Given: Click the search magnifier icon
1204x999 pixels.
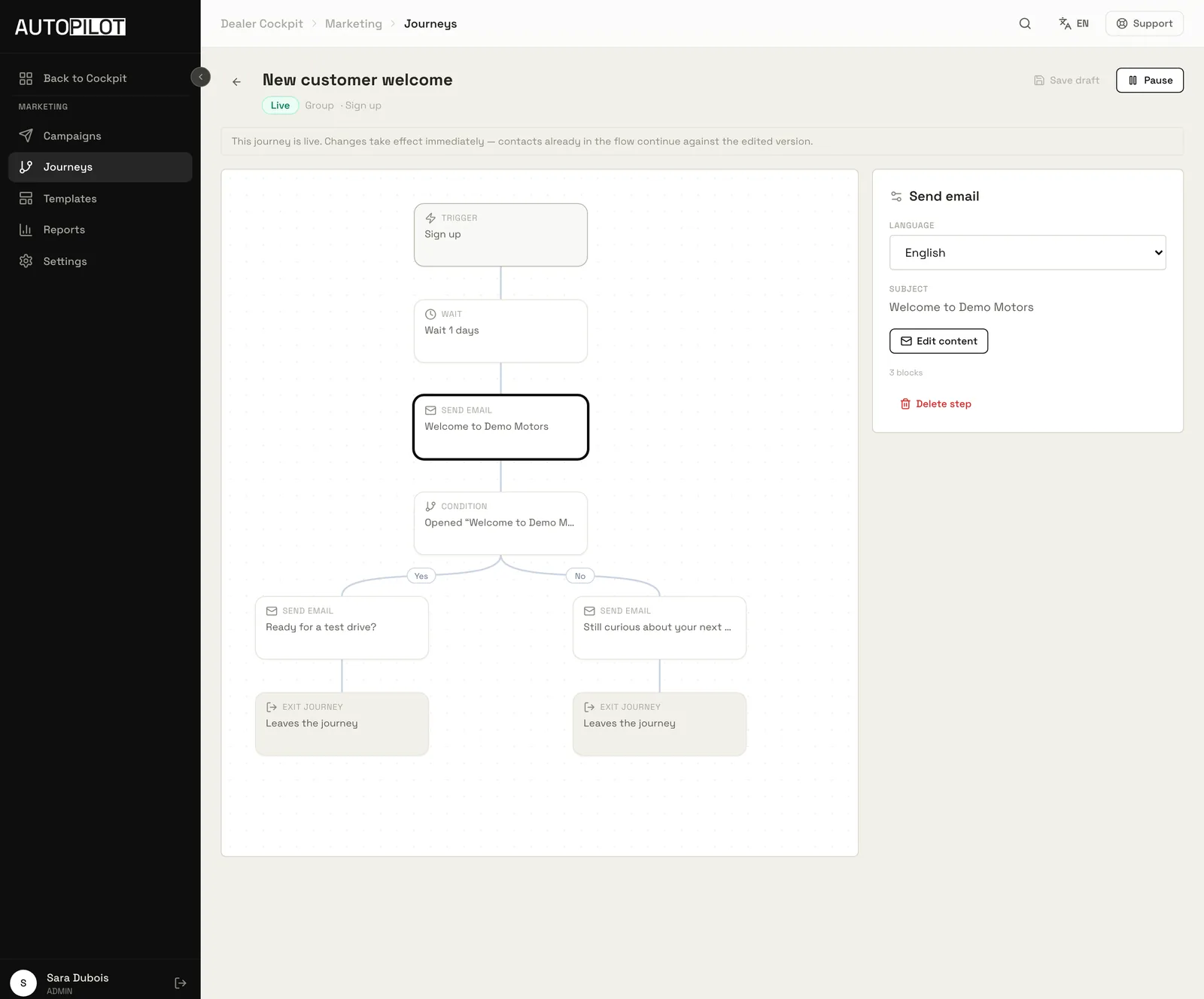Looking at the screenshot, I should [x=1025, y=23].
